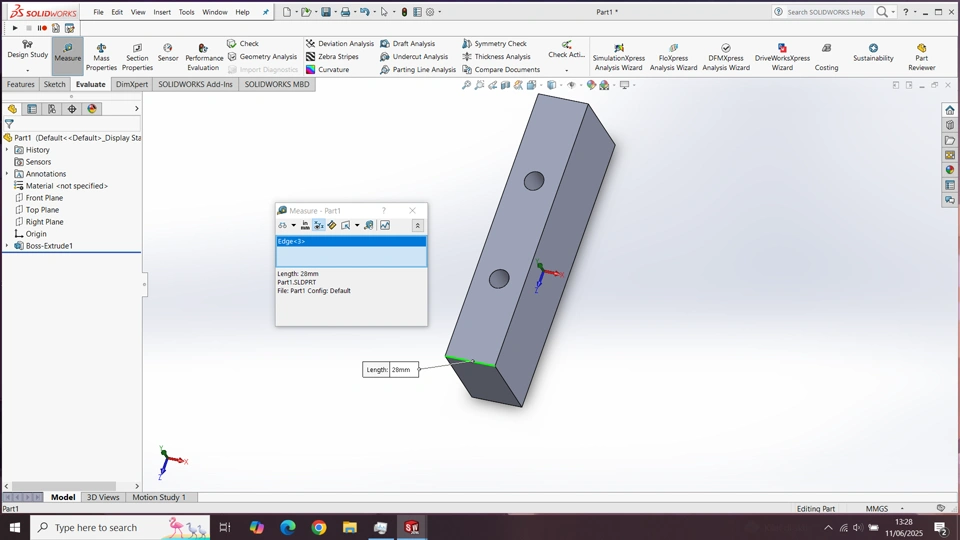Select Zoom to Fit in view toolbar
Screen dimensions: 960x540
point(467,85)
